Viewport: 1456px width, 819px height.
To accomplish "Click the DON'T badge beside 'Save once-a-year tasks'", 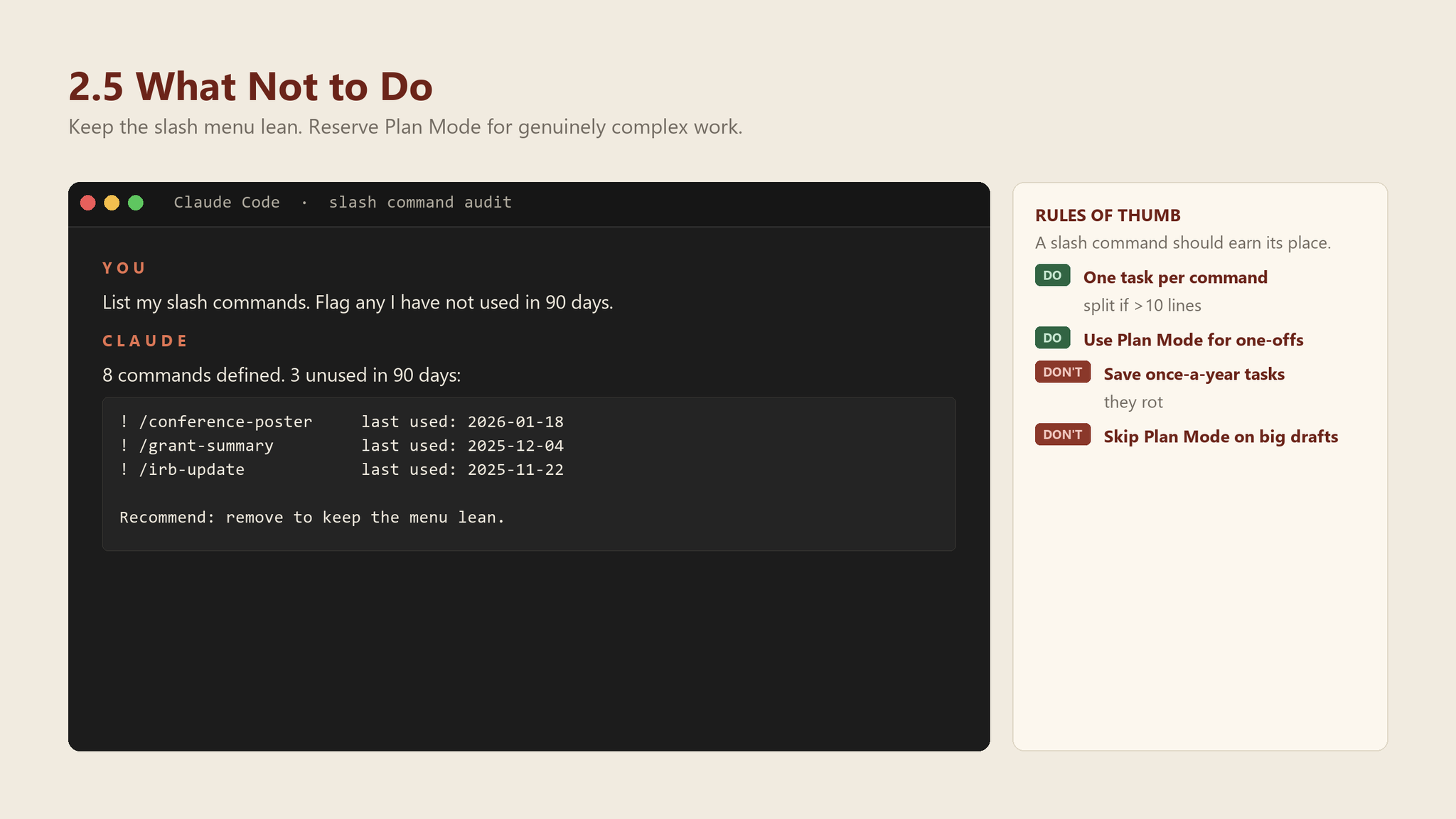I will 1063,372.
